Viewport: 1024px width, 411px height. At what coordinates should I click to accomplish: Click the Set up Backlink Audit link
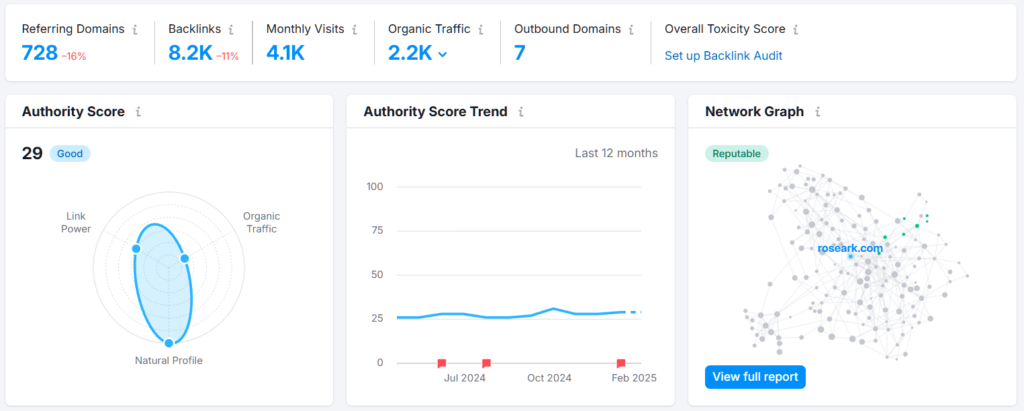click(x=723, y=56)
